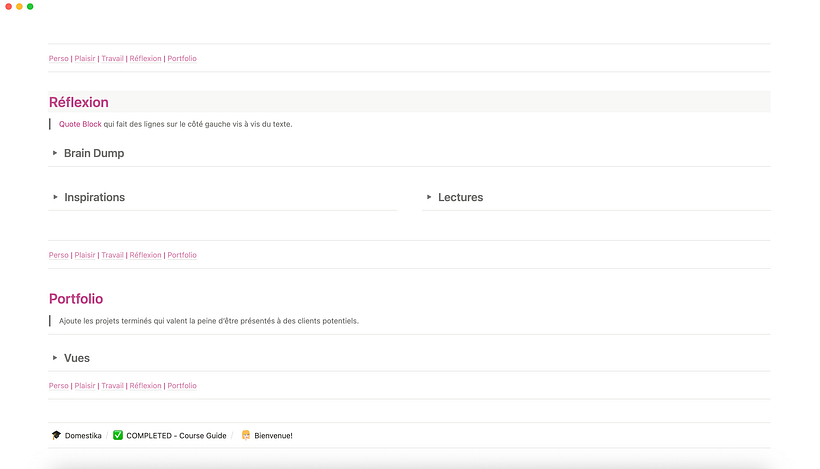The height and width of the screenshot is (469, 820).
Task: Open the Travail link below the Vues toggle
Action: coord(112,386)
